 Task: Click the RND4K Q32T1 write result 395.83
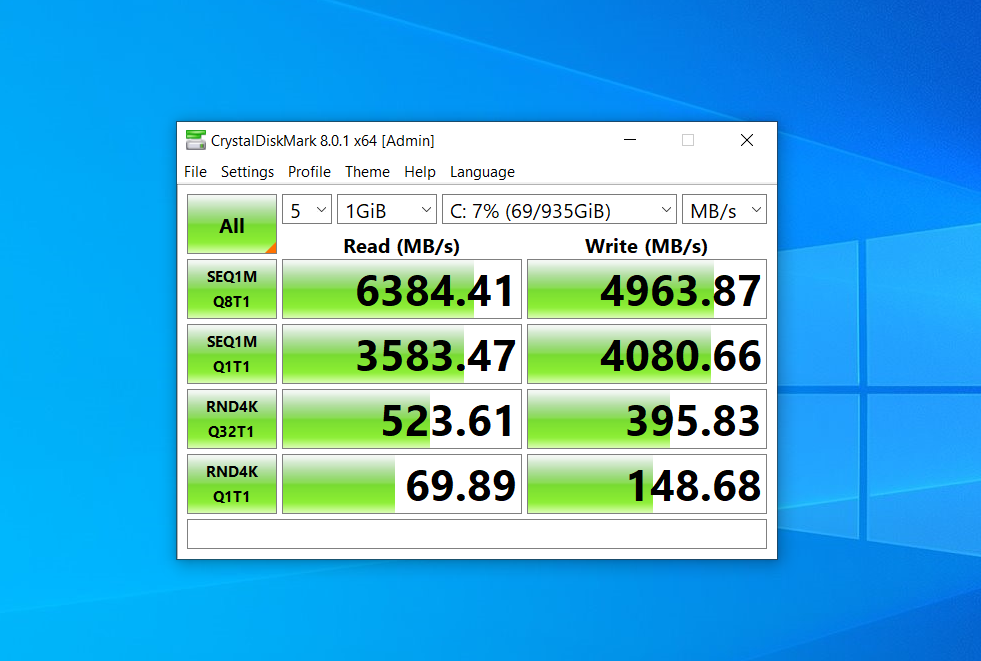(x=647, y=419)
